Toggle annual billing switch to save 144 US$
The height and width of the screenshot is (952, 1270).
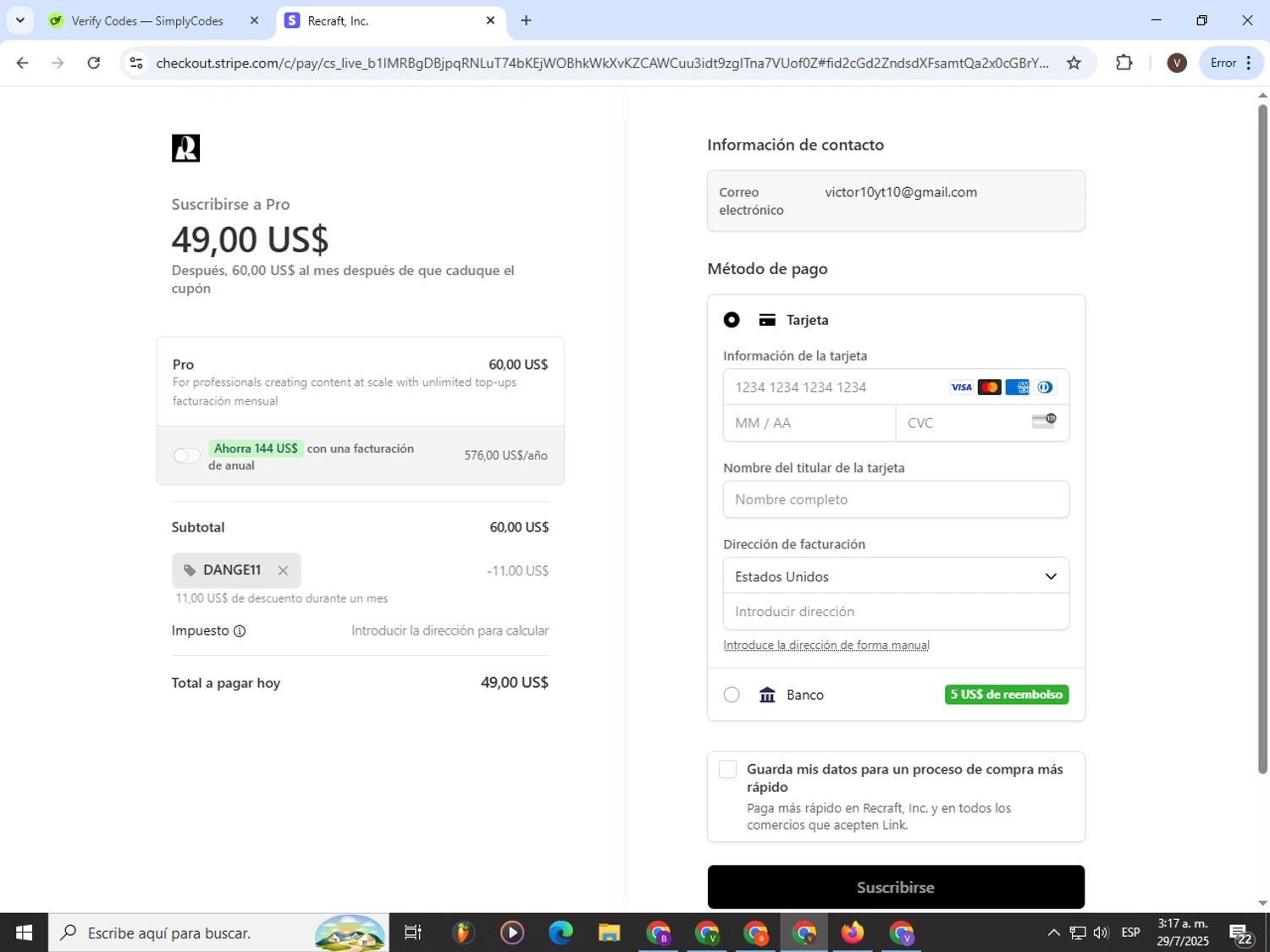click(x=186, y=456)
